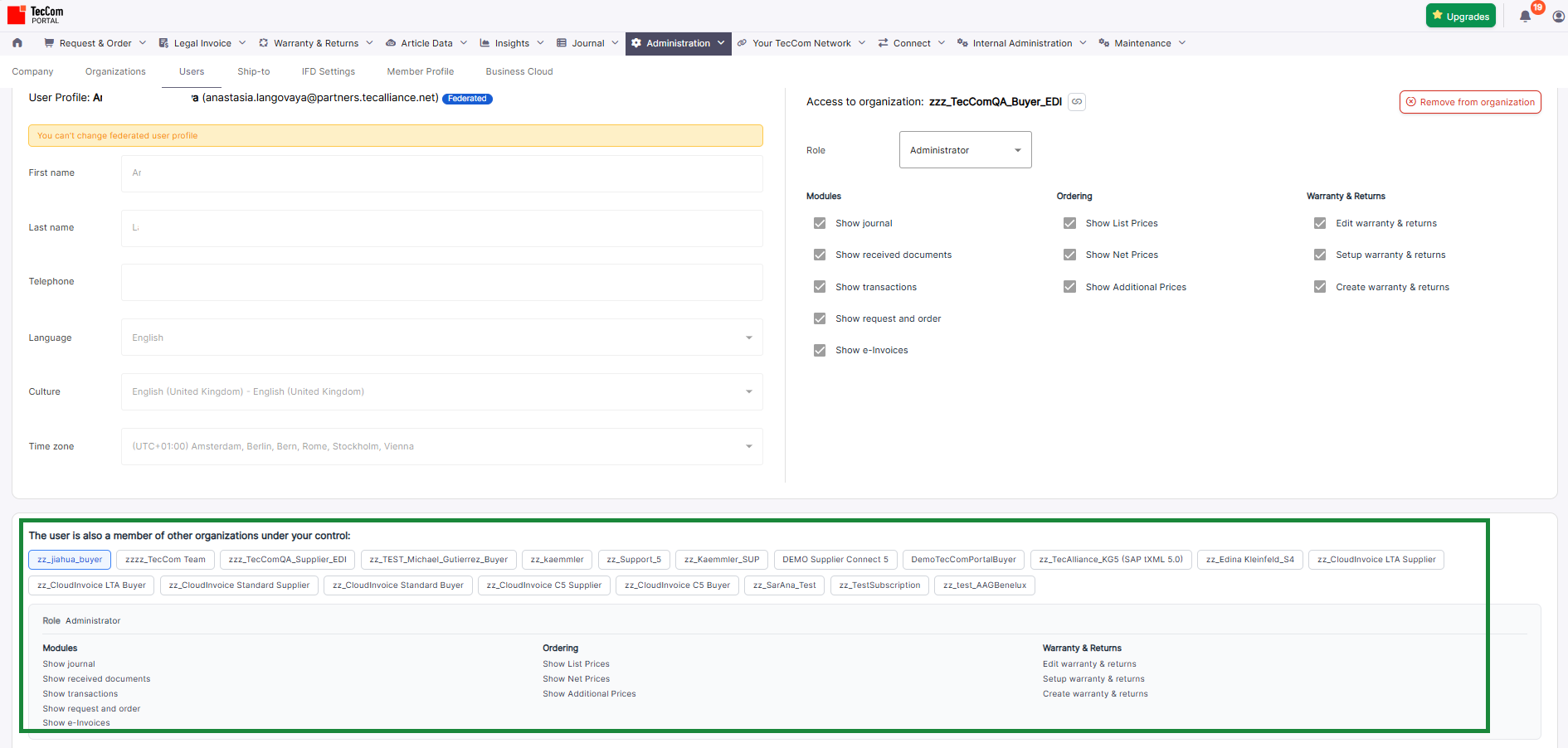Select the DEMO Supplier Connect 5 chip
The width and height of the screenshot is (1568, 748).
coord(835,560)
